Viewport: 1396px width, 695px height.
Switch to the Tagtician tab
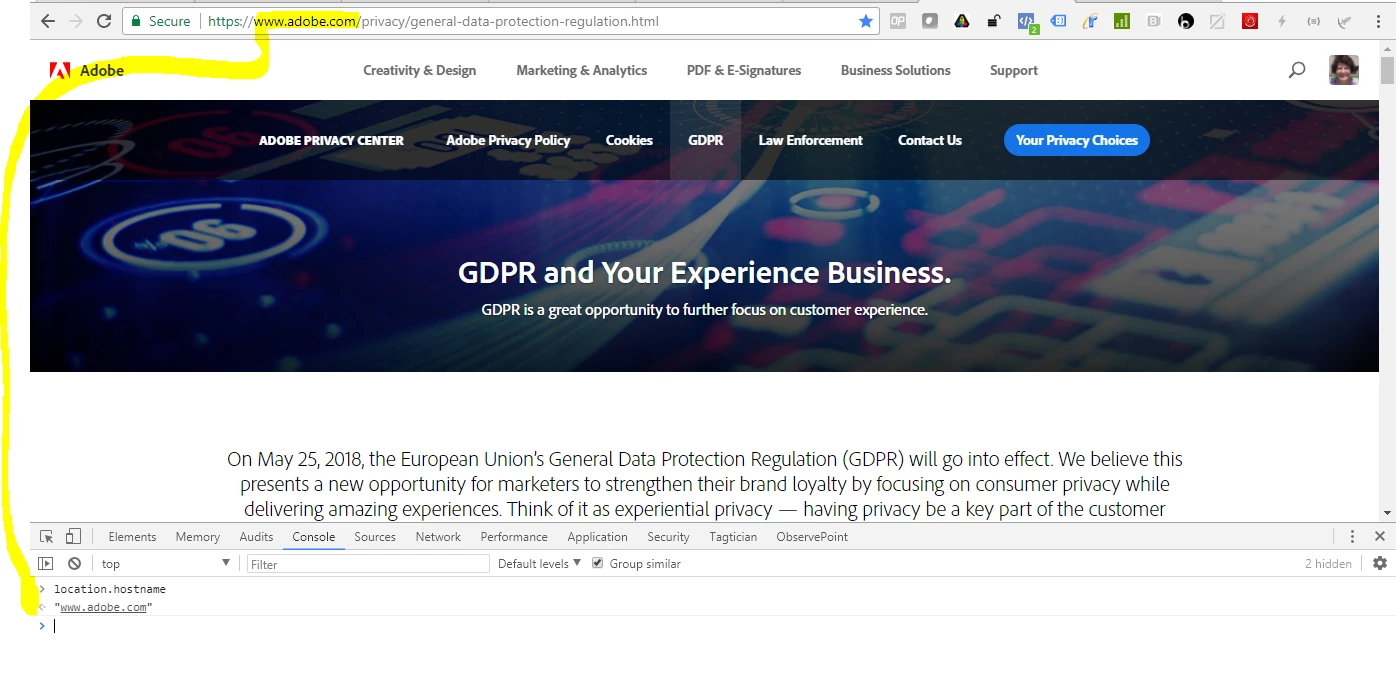(x=733, y=537)
